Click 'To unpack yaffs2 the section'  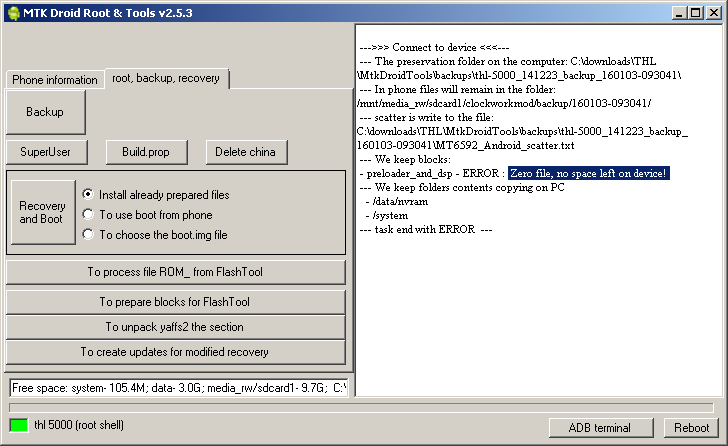point(176,327)
